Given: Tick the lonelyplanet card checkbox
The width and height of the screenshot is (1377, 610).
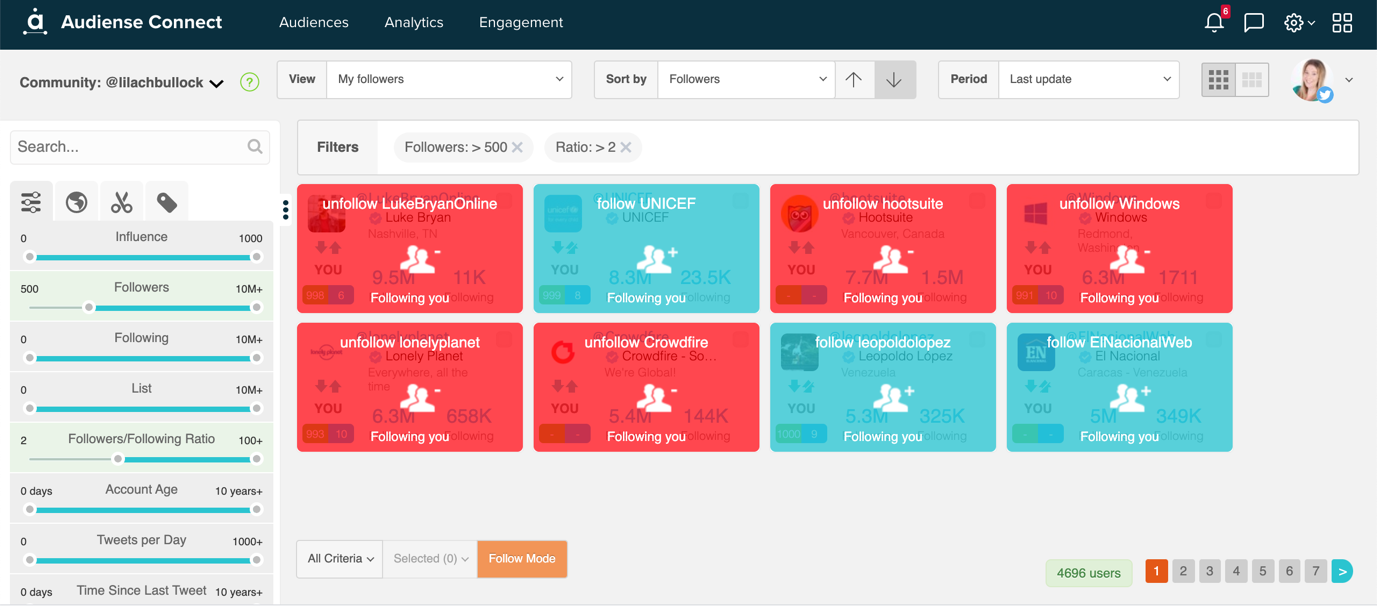Looking at the screenshot, I should [x=504, y=340].
